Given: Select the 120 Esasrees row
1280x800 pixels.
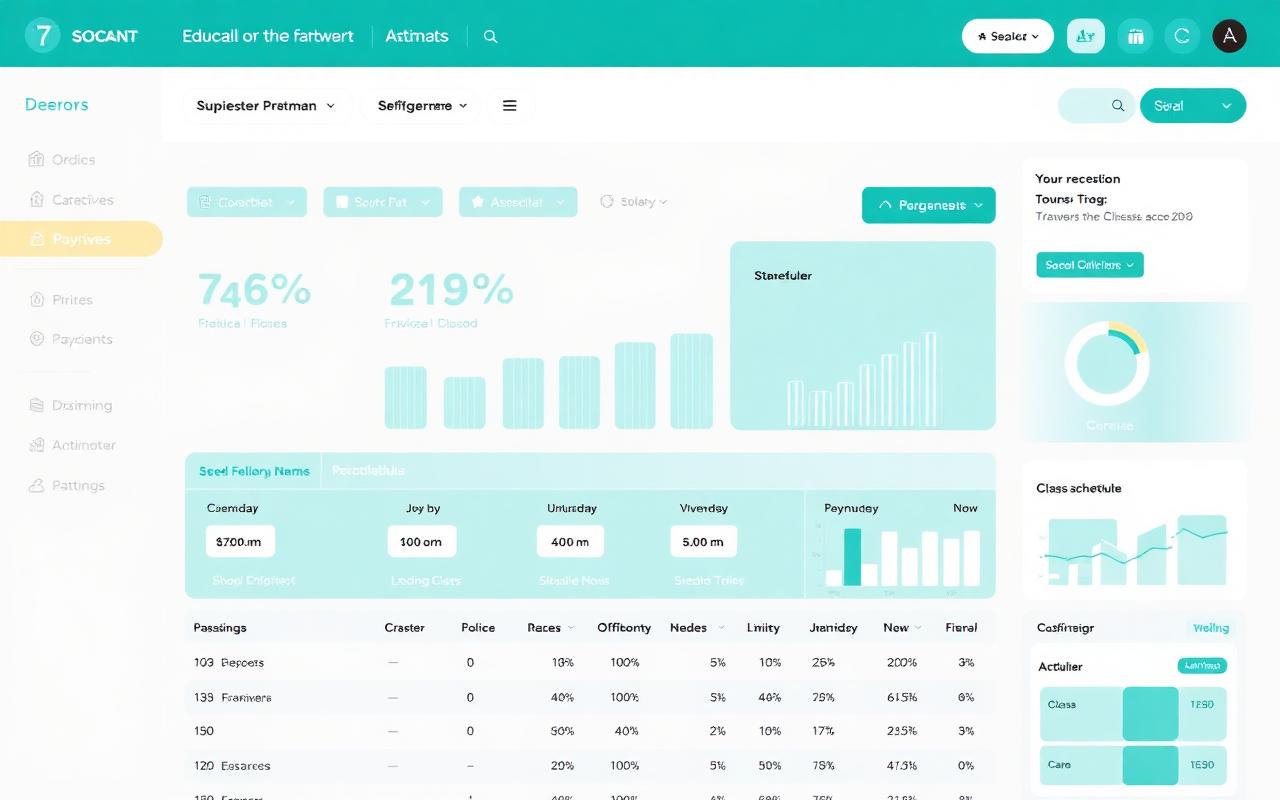Looking at the screenshot, I should click(590, 765).
